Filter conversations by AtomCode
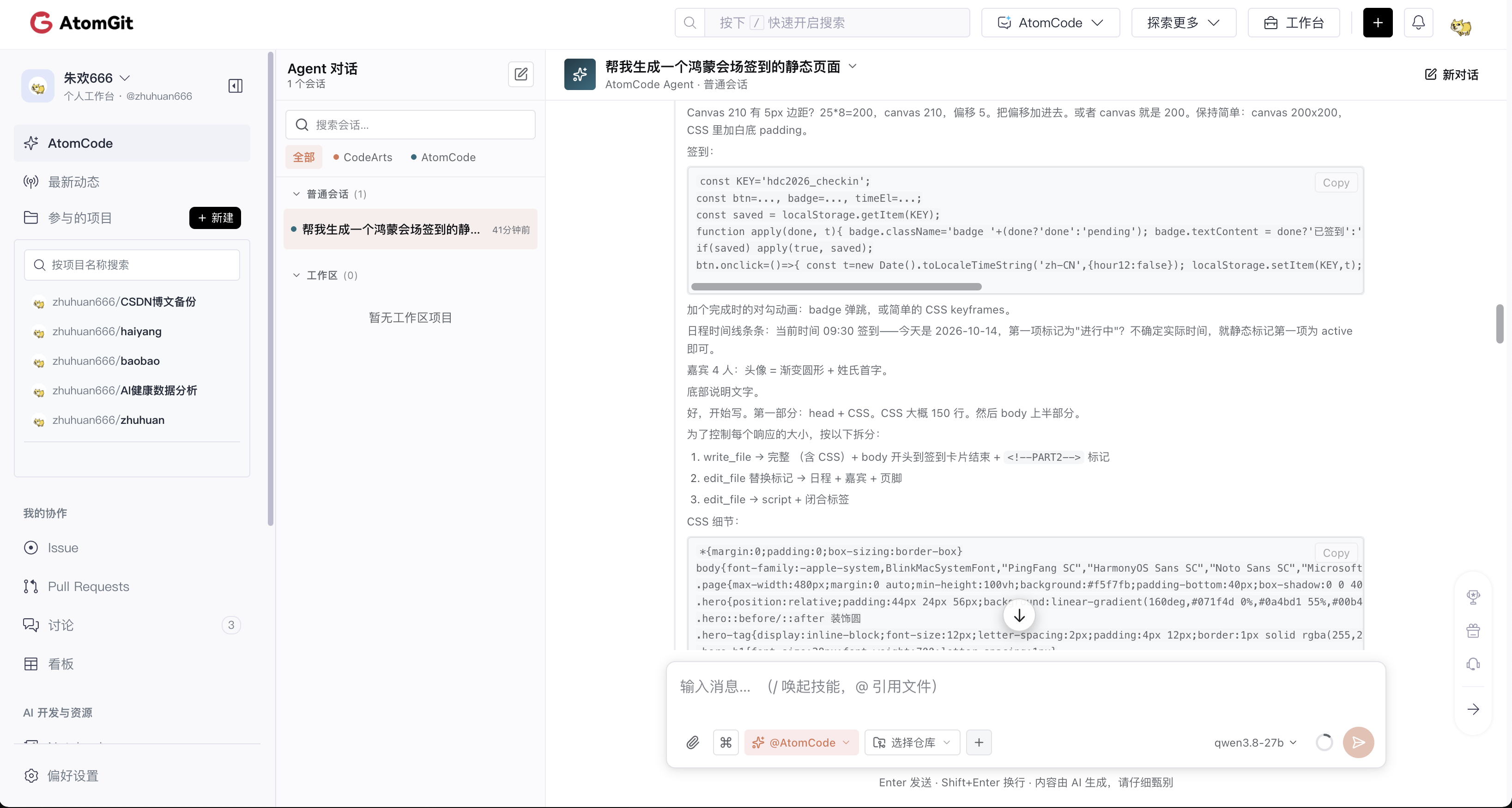This screenshot has width=1512, height=808. (443, 157)
